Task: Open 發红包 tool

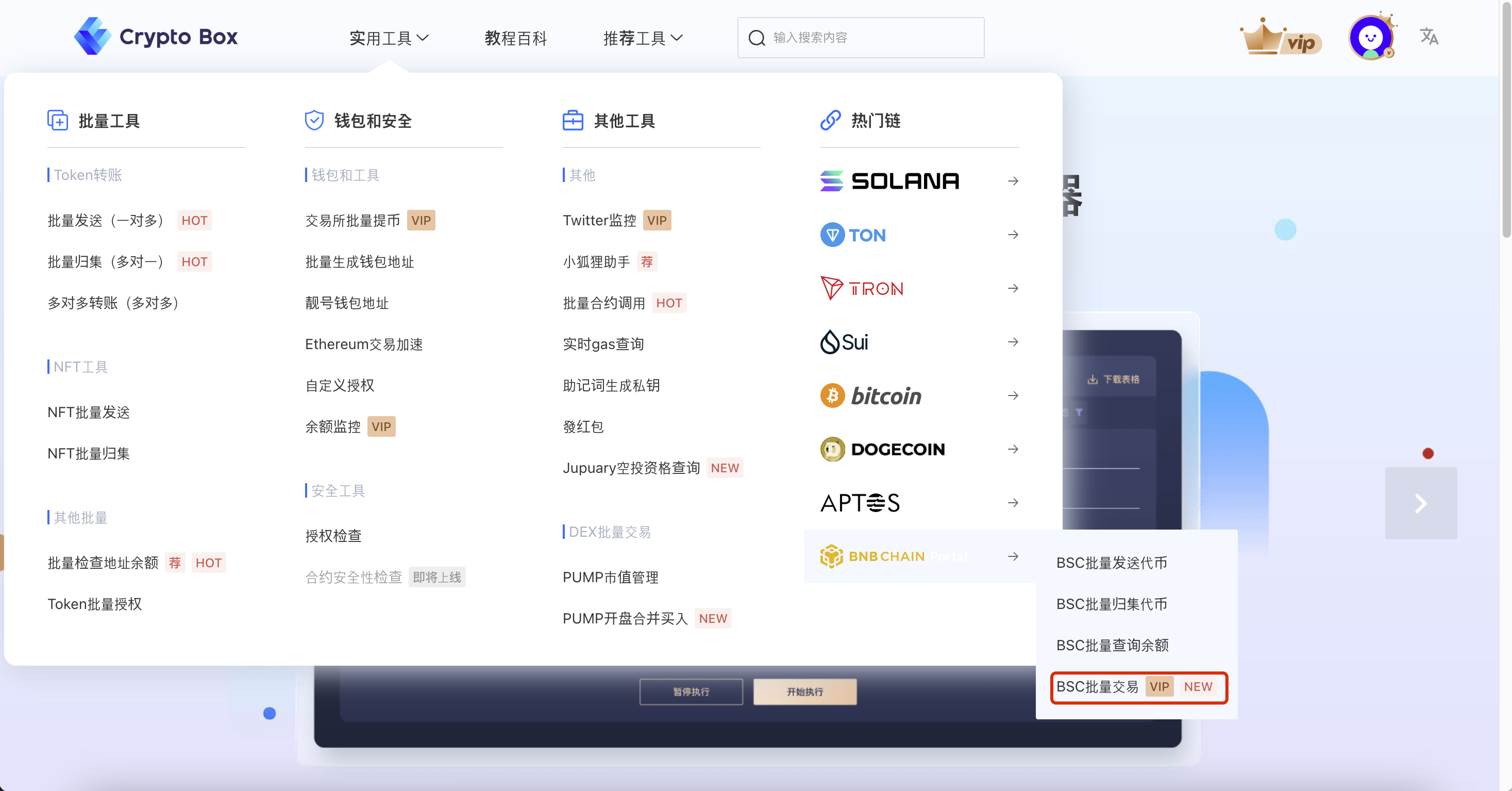Action: (583, 426)
